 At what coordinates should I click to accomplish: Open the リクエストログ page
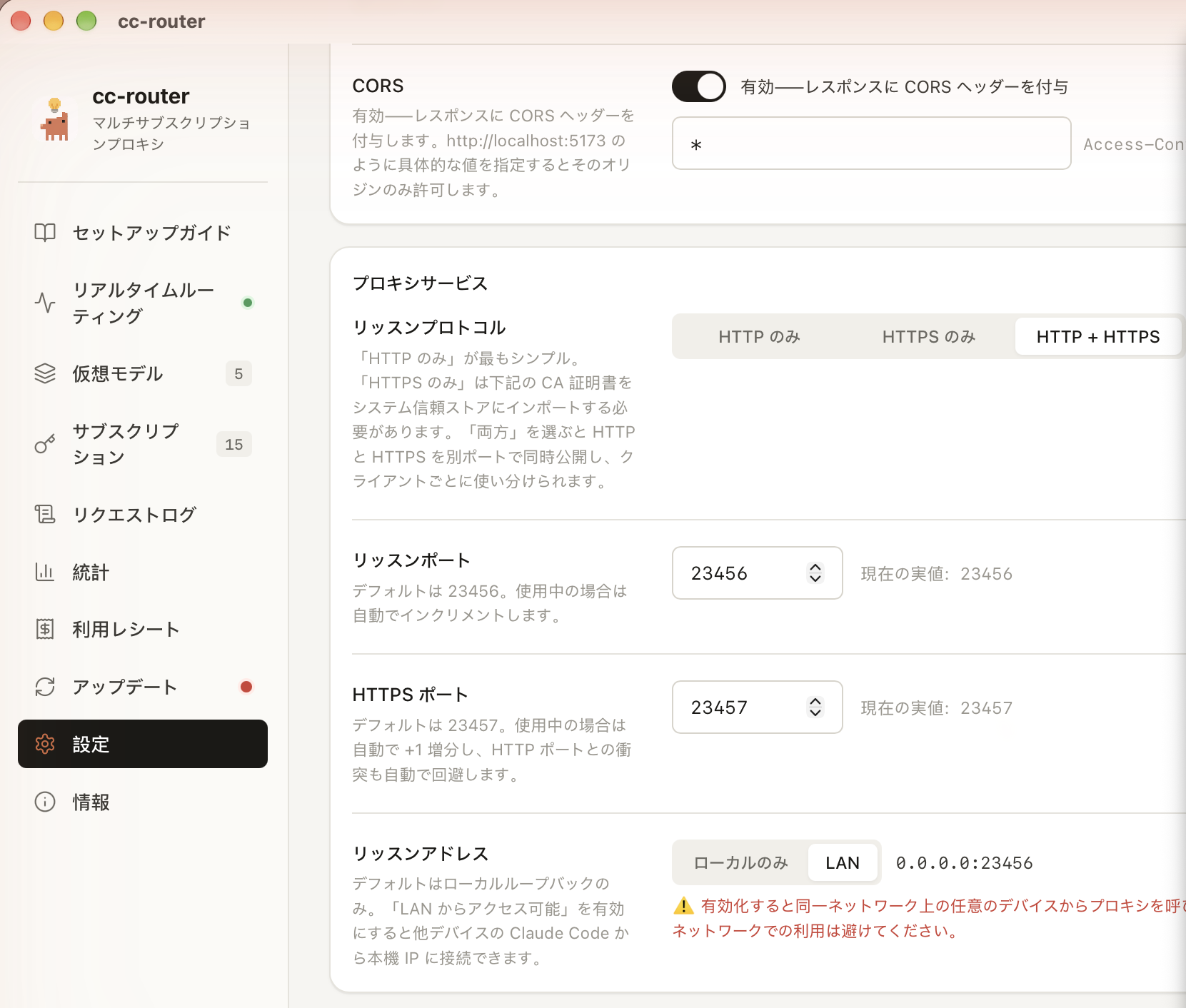(x=143, y=514)
